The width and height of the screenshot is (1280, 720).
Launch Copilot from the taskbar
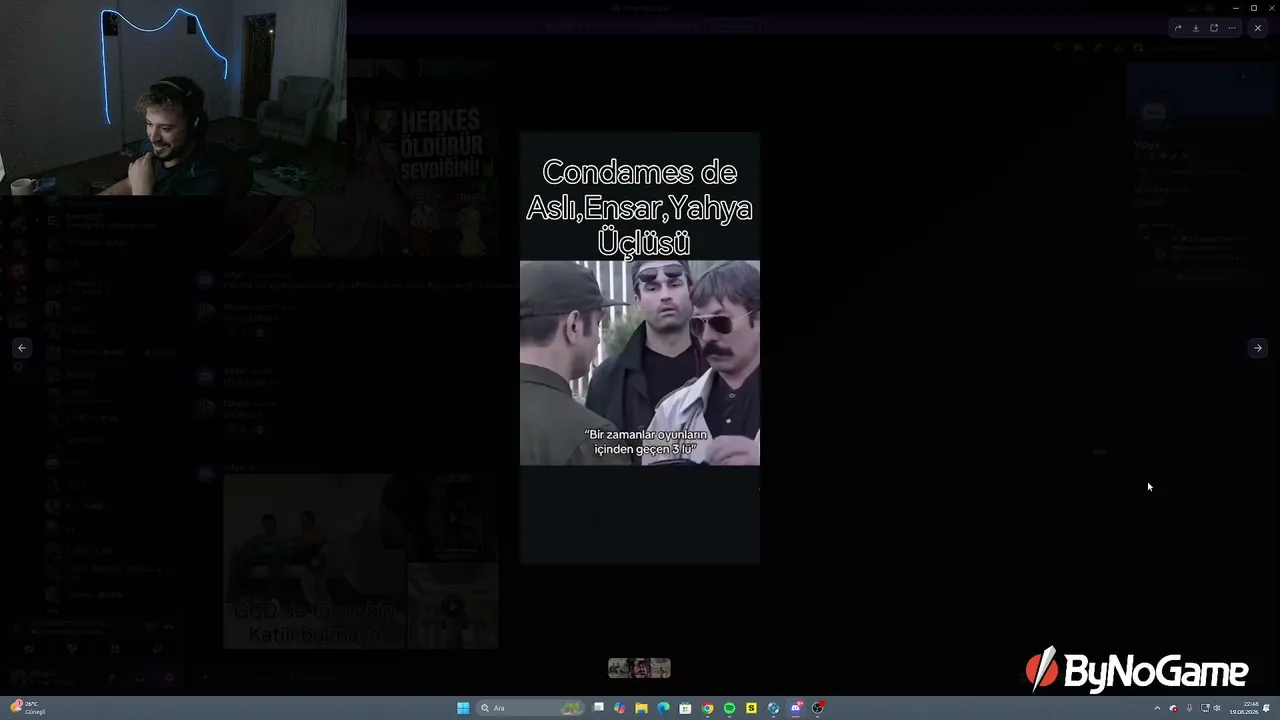pyautogui.click(x=620, y=708)
